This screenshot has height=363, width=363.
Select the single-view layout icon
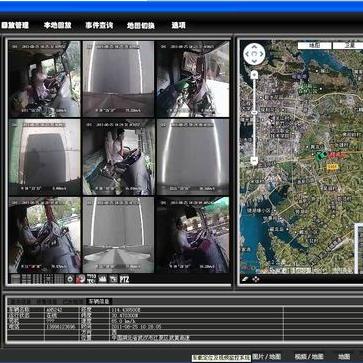pos(16,279)
